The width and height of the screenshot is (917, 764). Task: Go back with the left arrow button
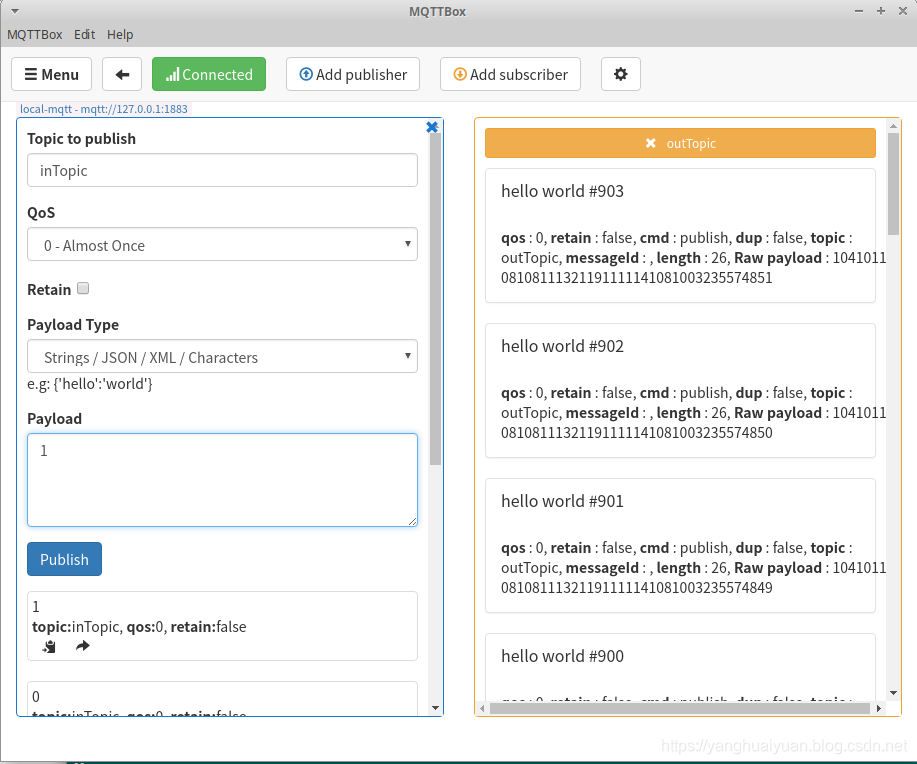click(x=122, y=74)
